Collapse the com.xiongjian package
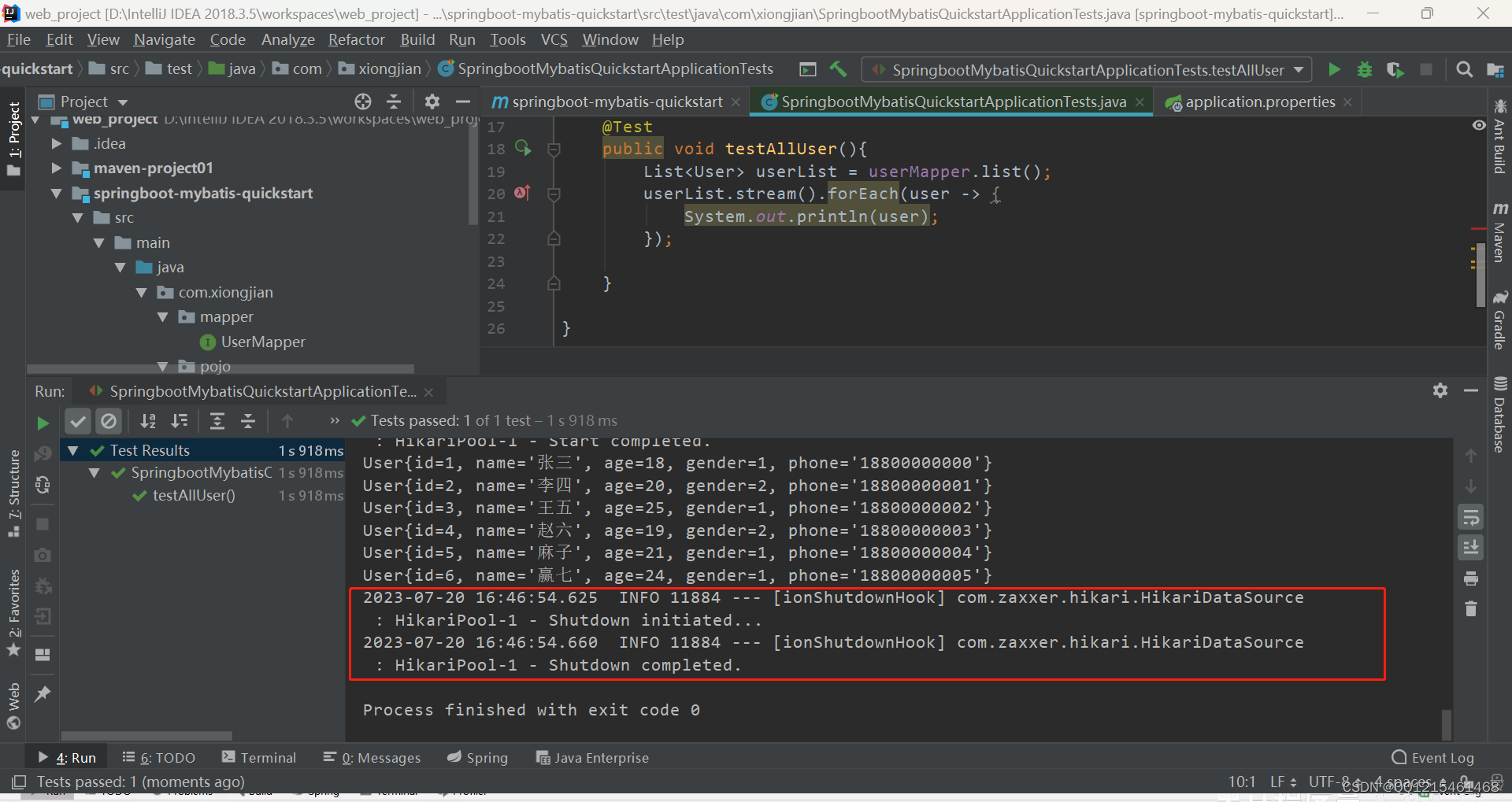This screenshot has width=1512, height=802. 141,293
